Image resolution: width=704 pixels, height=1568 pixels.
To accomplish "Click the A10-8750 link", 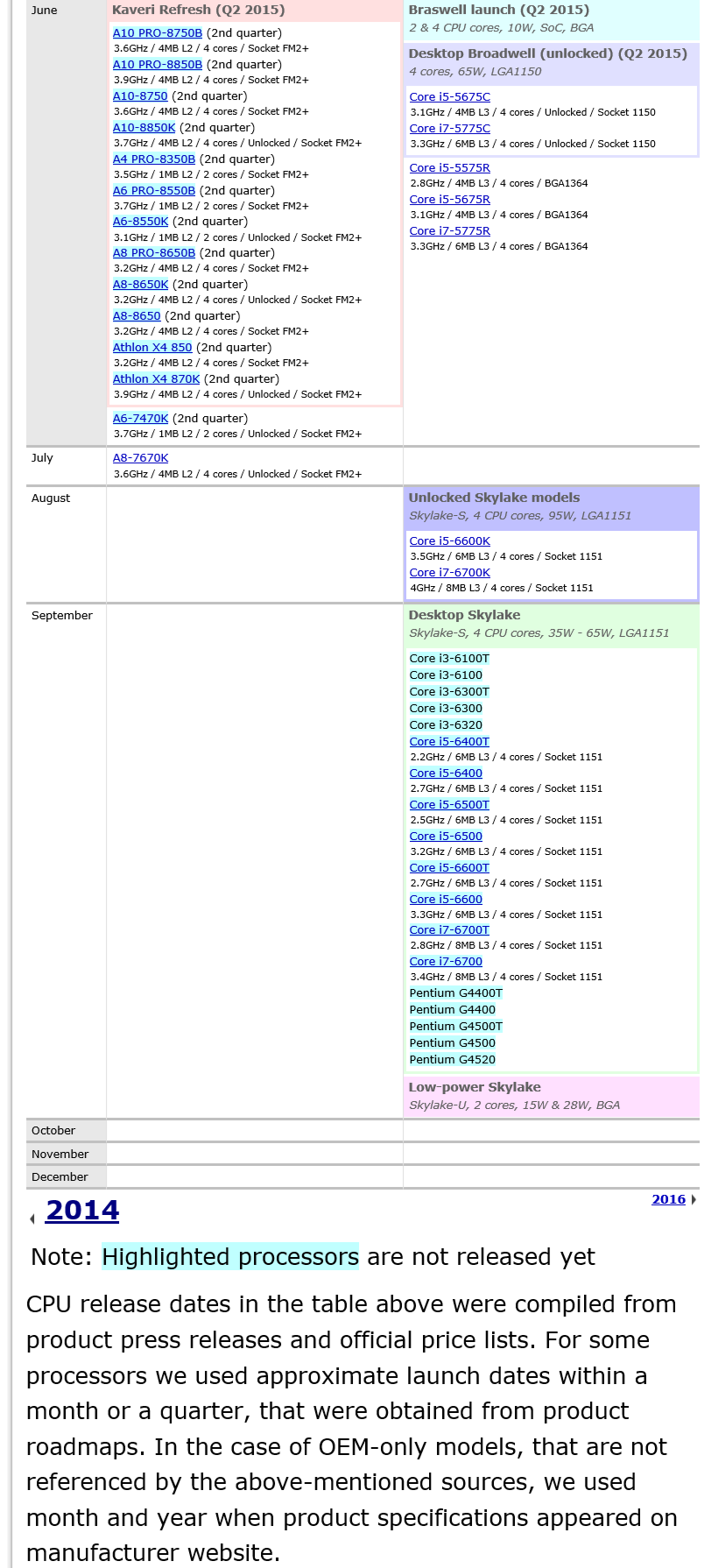I will coord(140,96).
